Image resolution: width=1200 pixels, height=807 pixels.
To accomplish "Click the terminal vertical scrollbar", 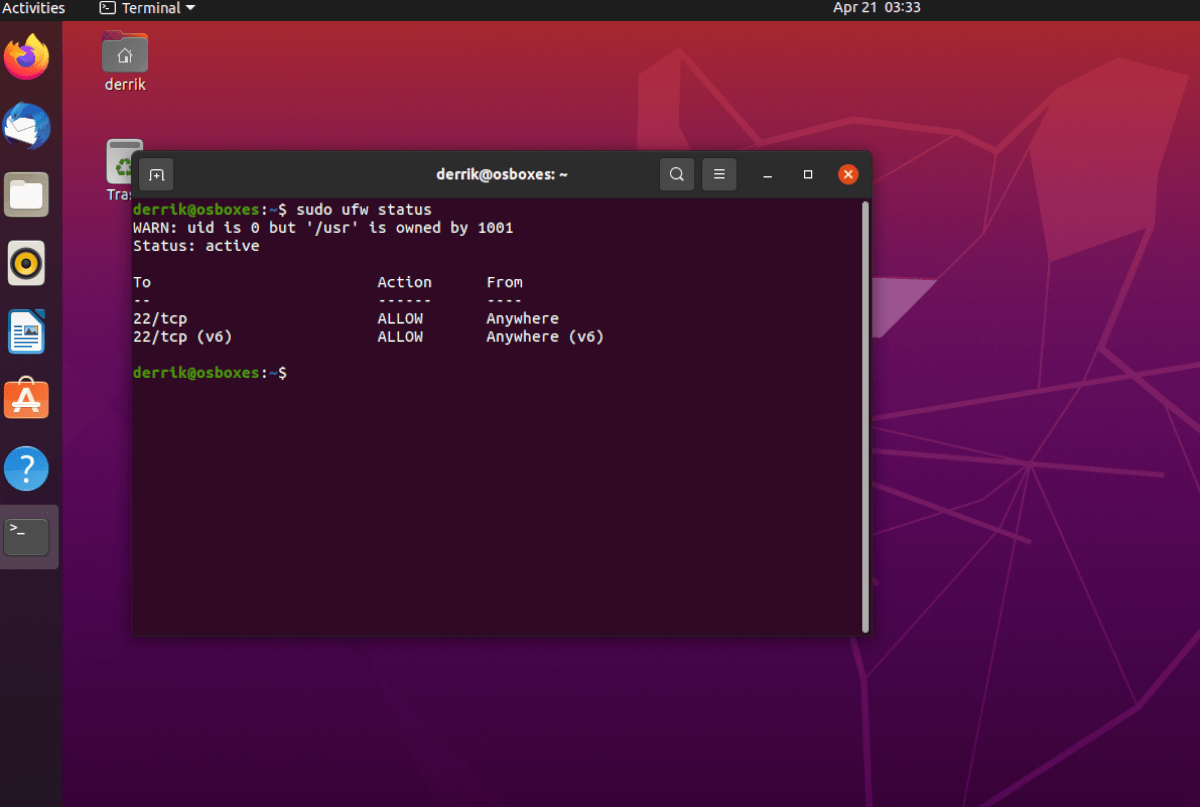I will pos(865,415).
